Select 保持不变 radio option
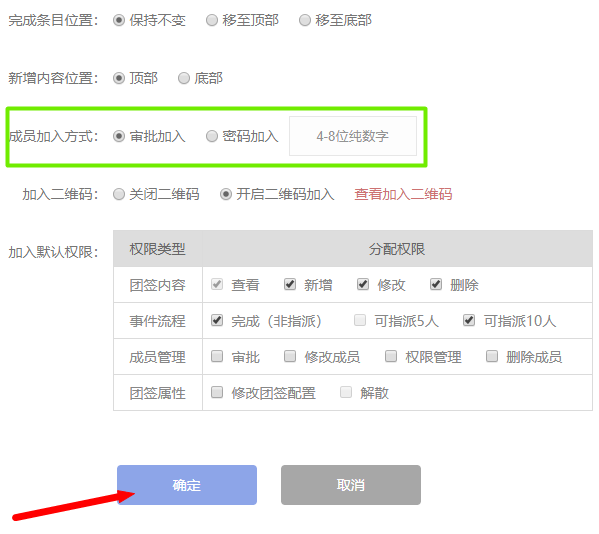 119,20
